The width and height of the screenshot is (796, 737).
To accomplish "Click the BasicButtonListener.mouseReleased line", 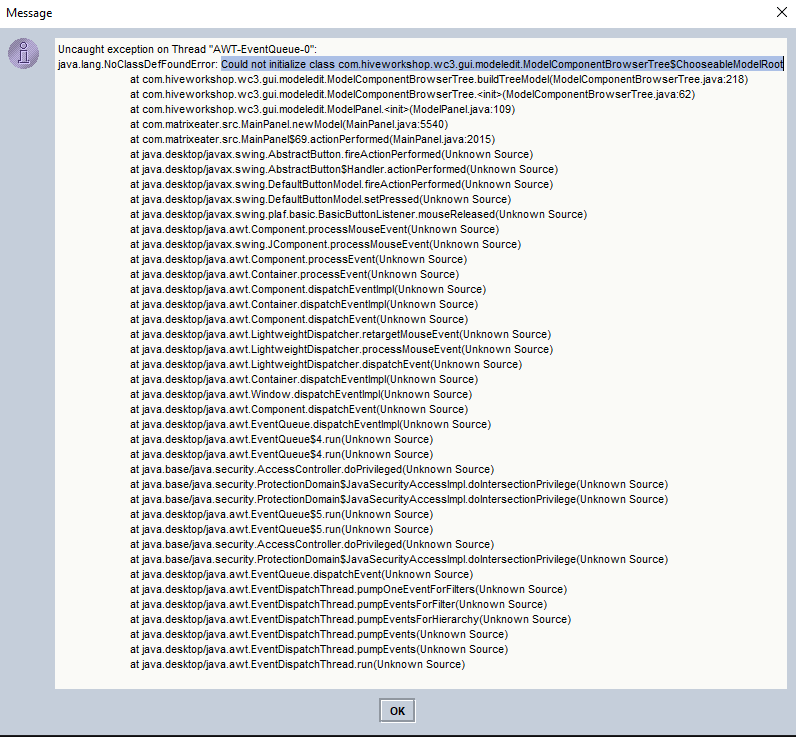I will [358, 214].
